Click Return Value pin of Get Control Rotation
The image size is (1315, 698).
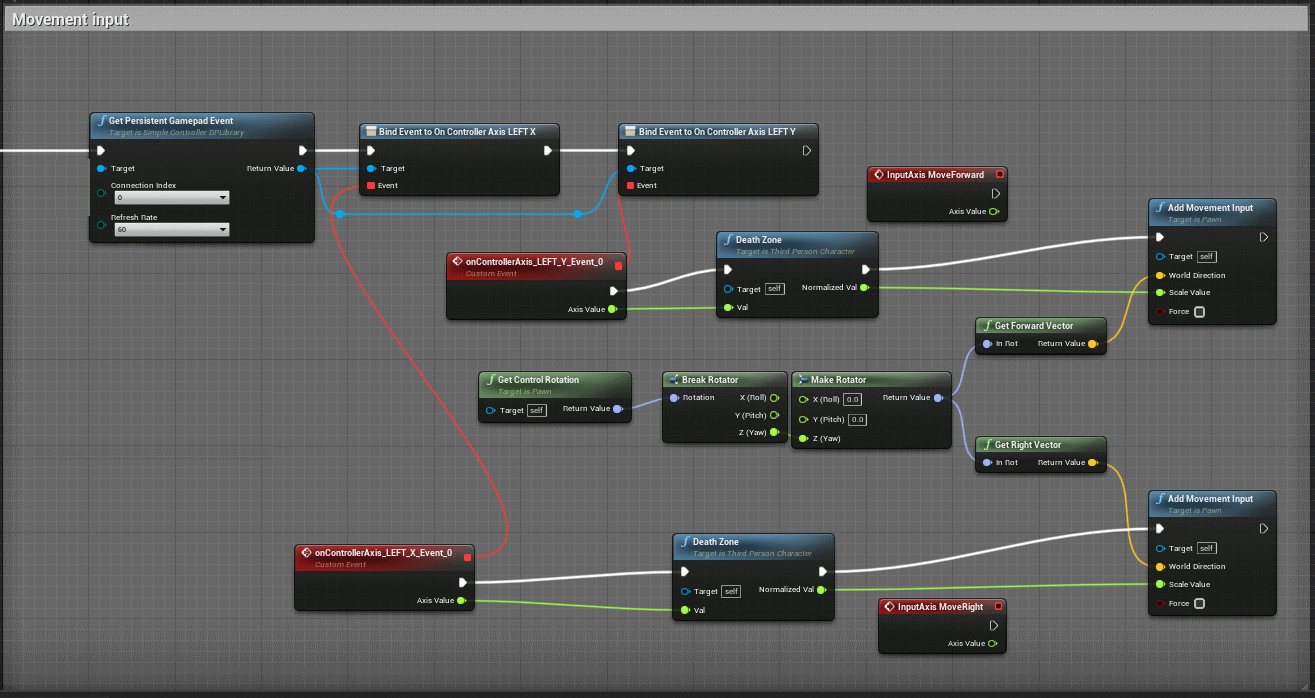pos(617,408)
